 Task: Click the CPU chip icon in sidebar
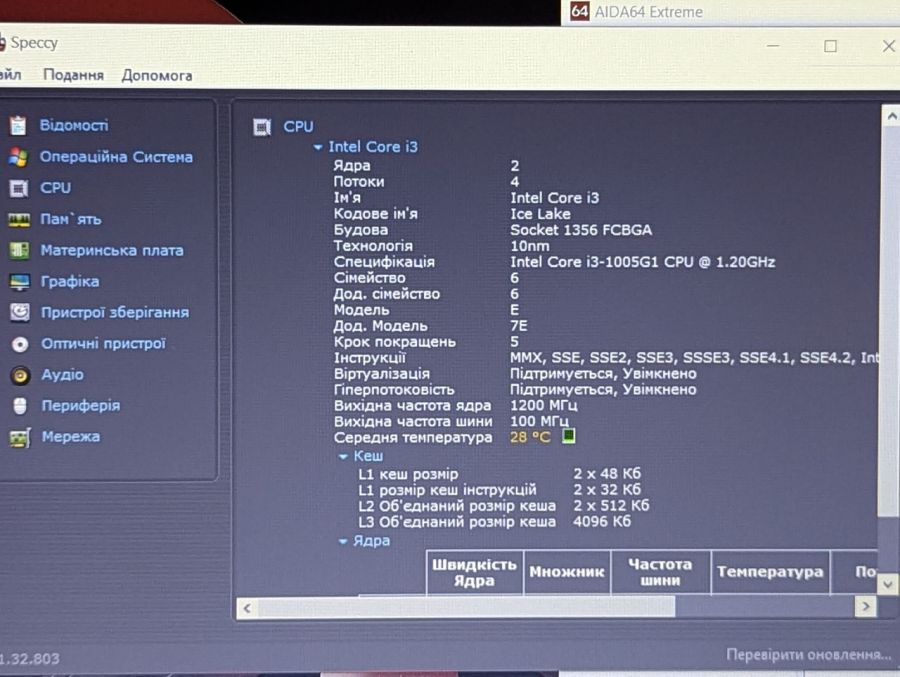pos(18,188)
